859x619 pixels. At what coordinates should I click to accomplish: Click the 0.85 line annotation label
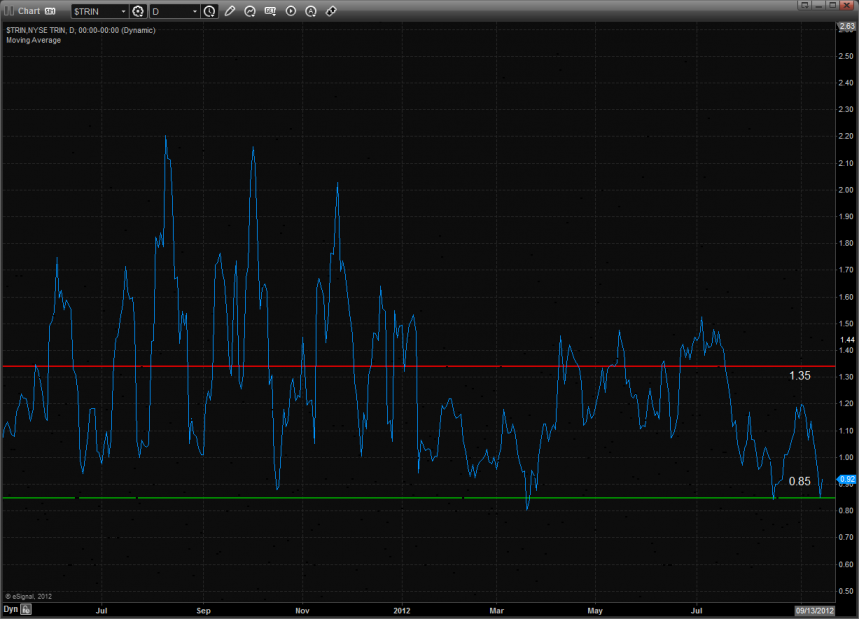click(800, 482)
